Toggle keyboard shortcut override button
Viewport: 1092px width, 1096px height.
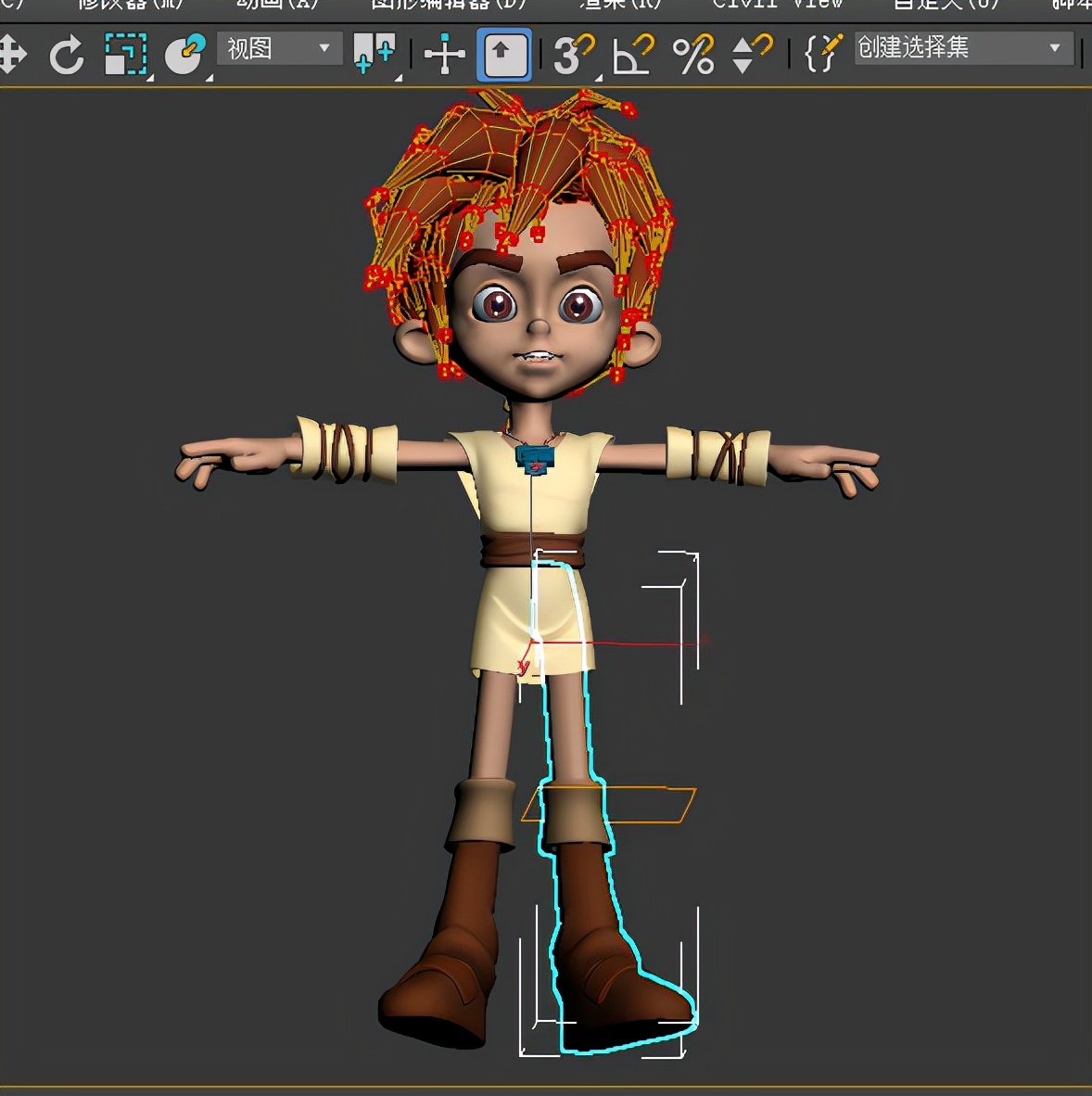[504, 55]
